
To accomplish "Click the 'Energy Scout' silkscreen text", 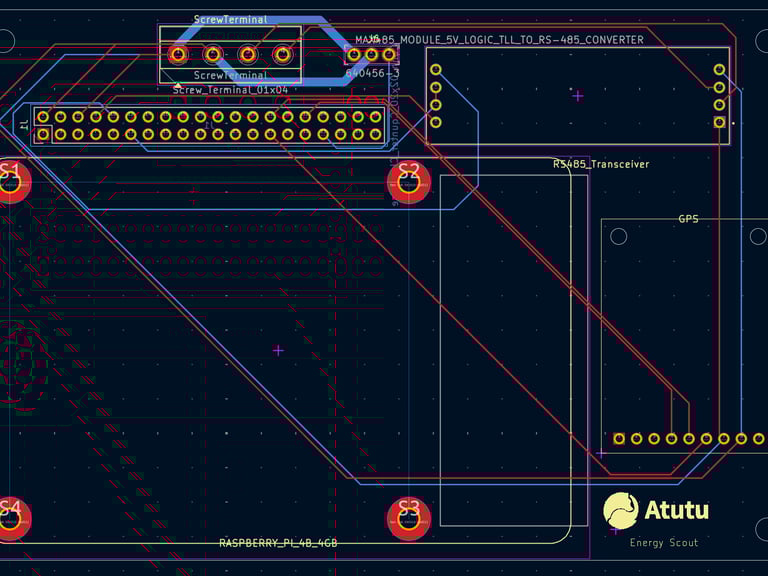I will pos(664,543).
